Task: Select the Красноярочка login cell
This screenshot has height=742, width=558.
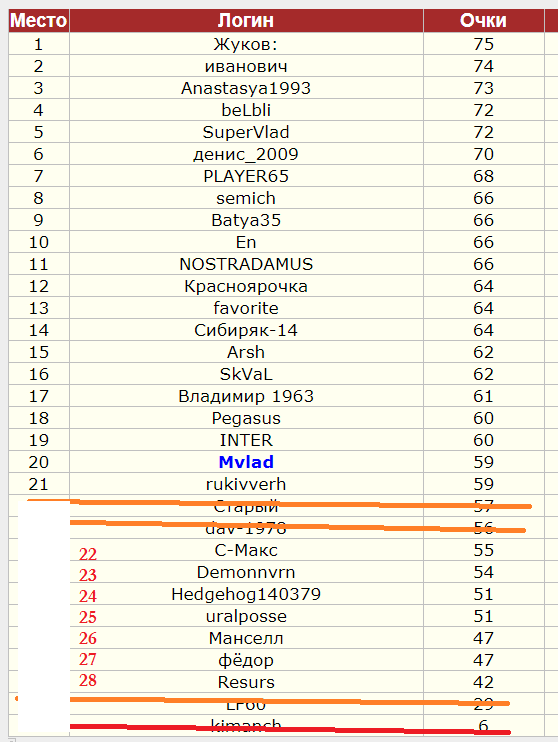Action: tap(246, 286)
